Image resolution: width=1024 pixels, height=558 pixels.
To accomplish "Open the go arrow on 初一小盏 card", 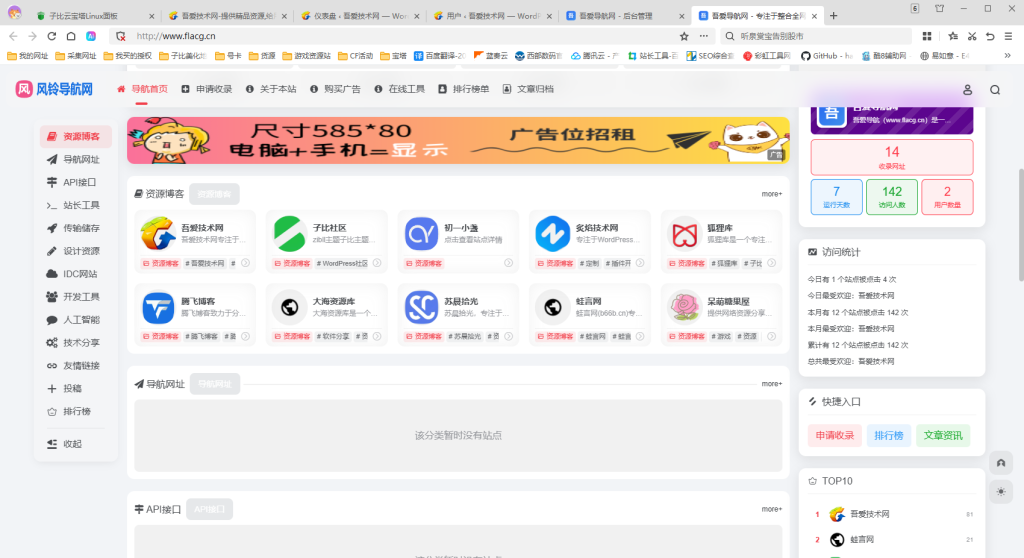I will [508, 263].
